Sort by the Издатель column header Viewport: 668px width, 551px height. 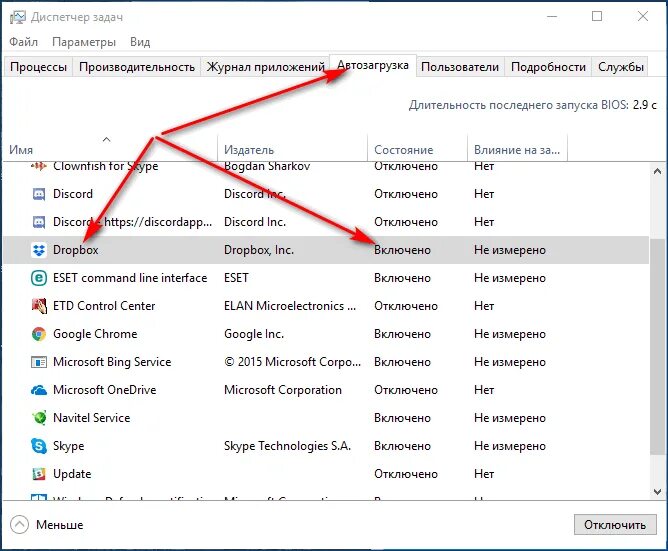coord(292,147)
